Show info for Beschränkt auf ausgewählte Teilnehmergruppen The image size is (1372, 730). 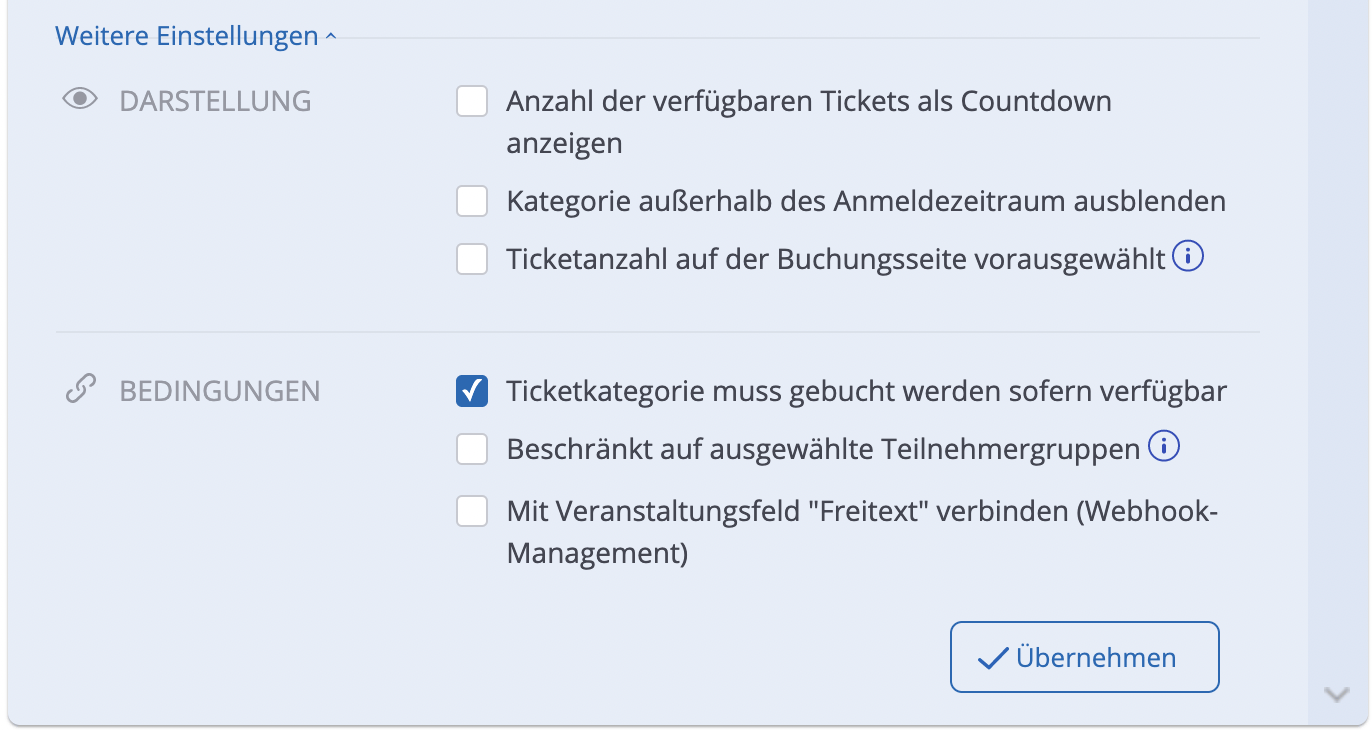1163,448
